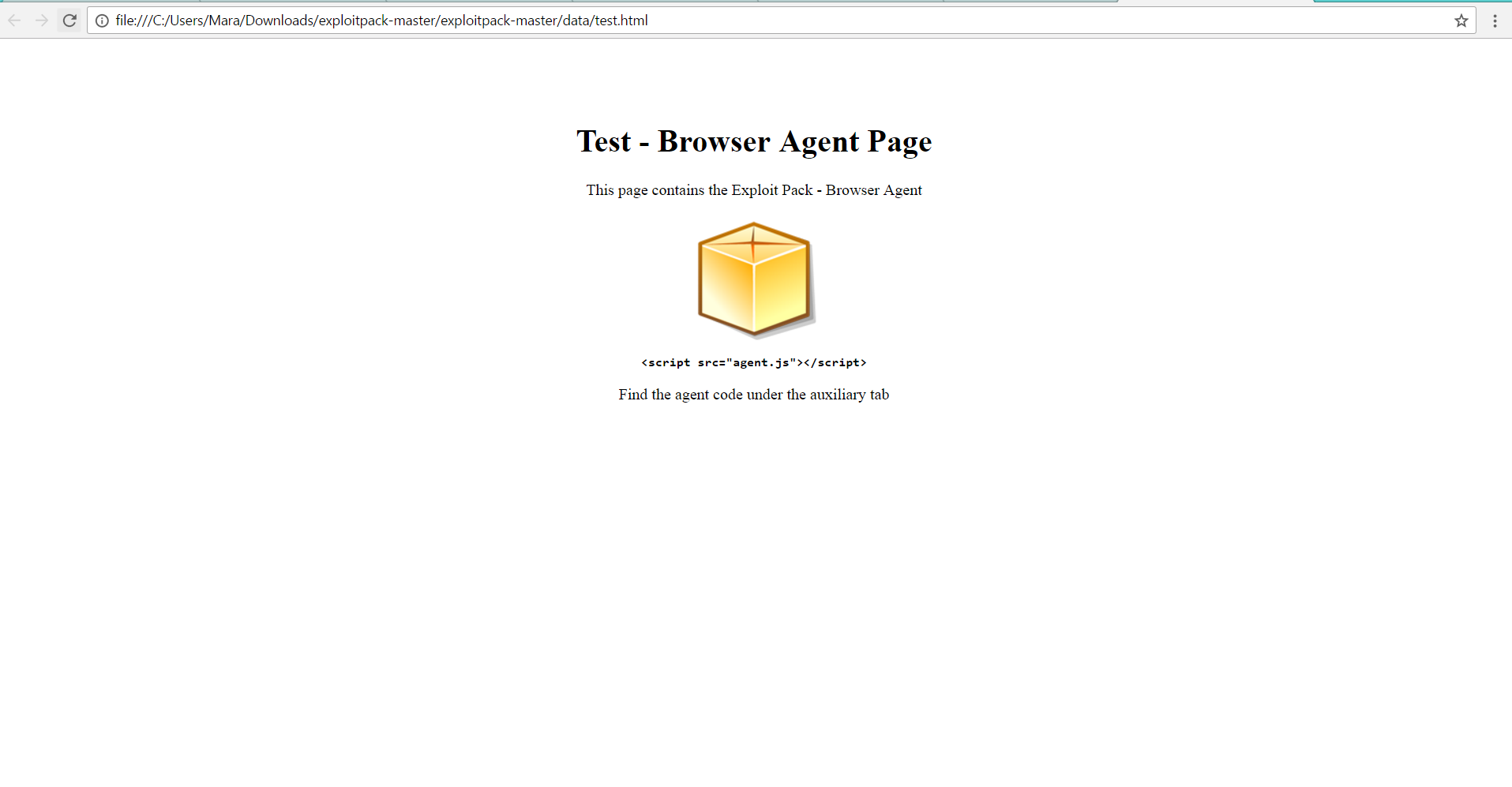Click "Mara" in the address bar path

[x=224, y=21]
